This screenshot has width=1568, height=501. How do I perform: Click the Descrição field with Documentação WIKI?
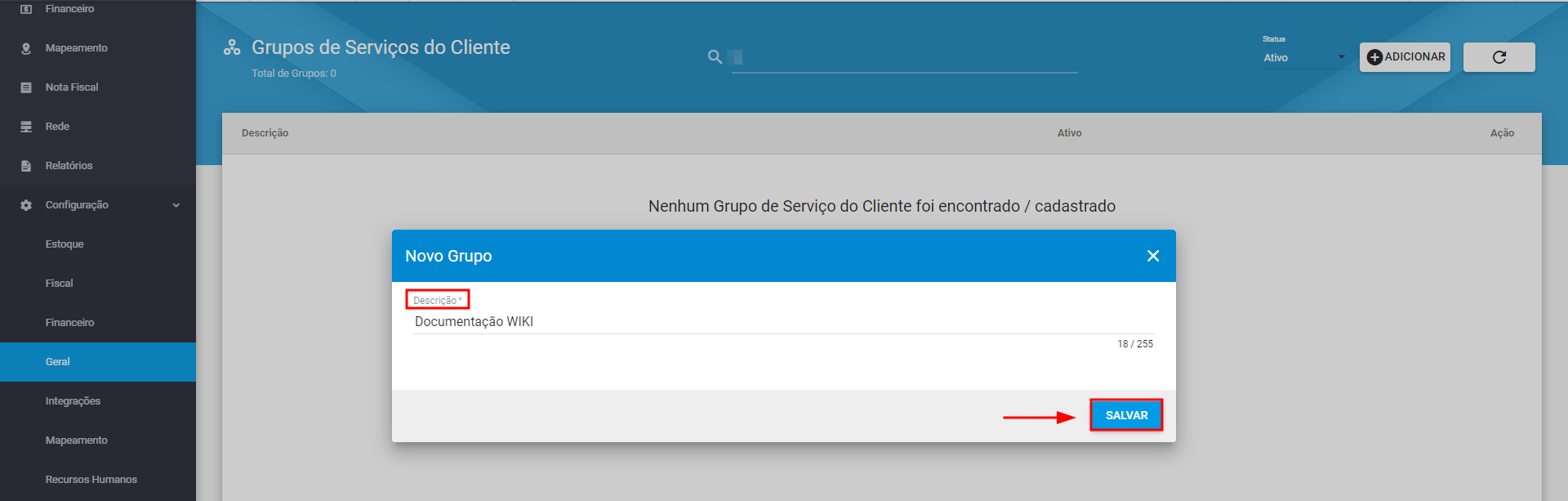[x=784, y=322]
